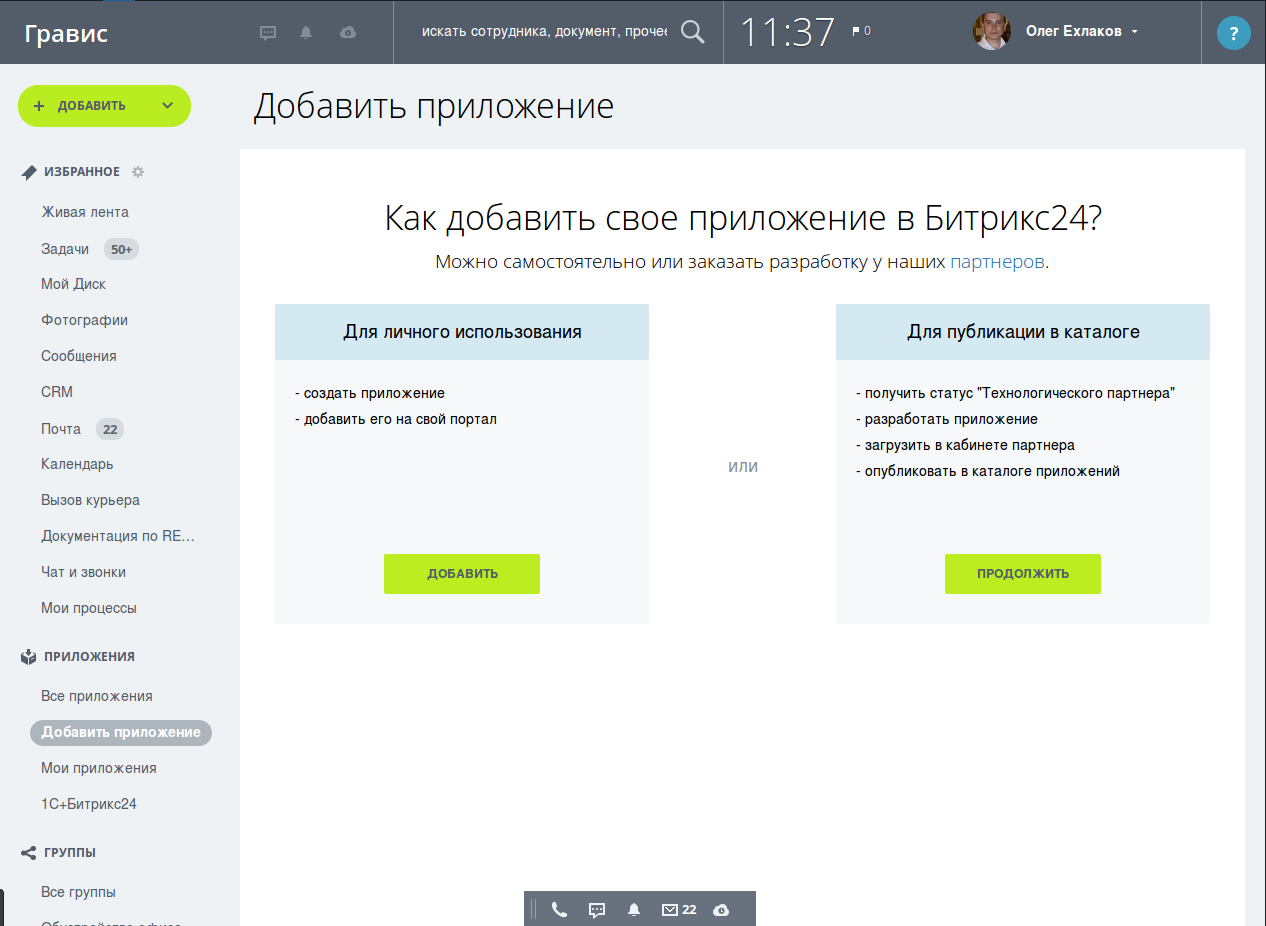Open the chat bubble icon in top header
This screenshot has height=926, width=1266.
coord(268,32)
